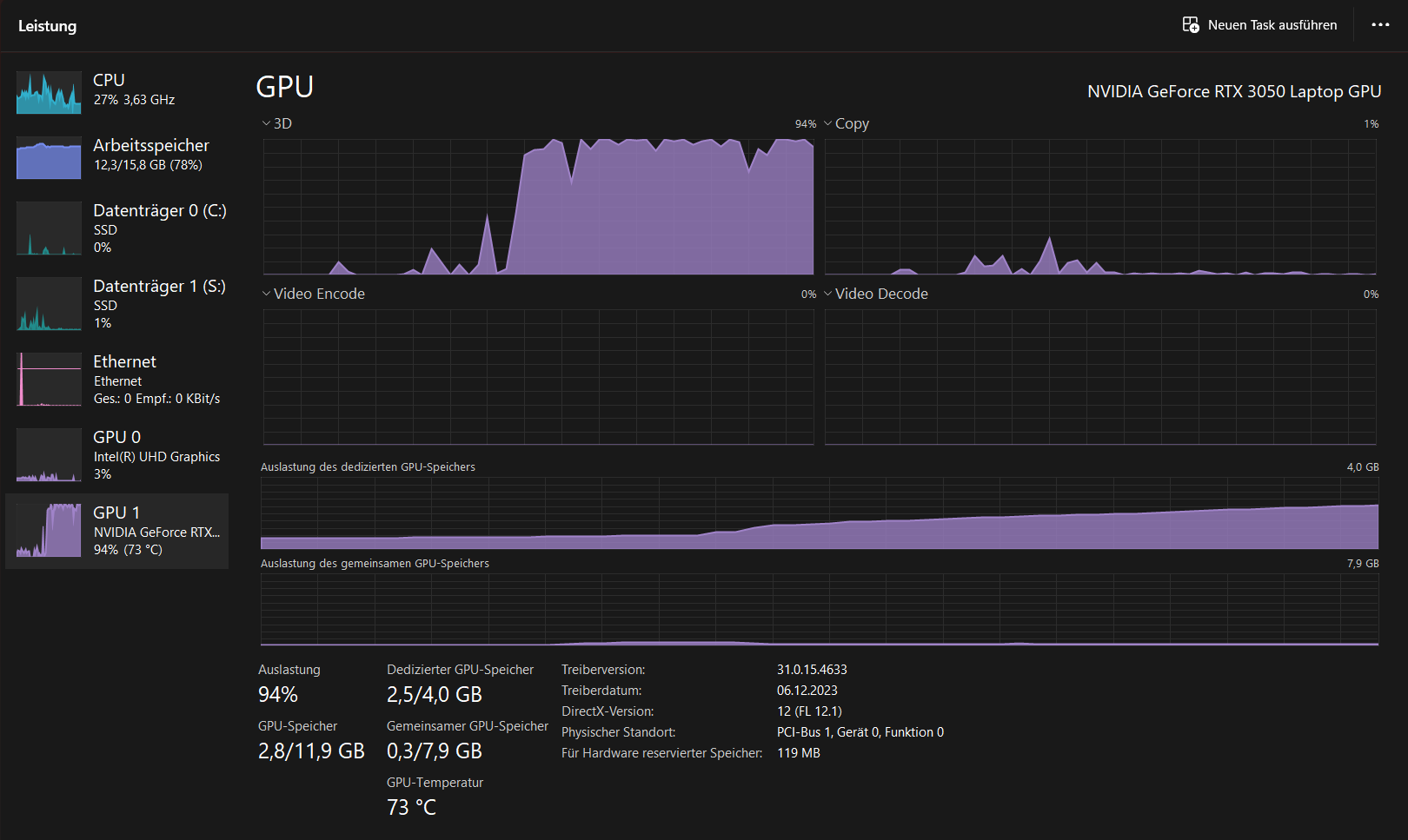Image resolution: width=1408 pixels, height=840 pixels.
Task: Click the DirectX version 12 (FL 12.1)
Action: [810, 711]
